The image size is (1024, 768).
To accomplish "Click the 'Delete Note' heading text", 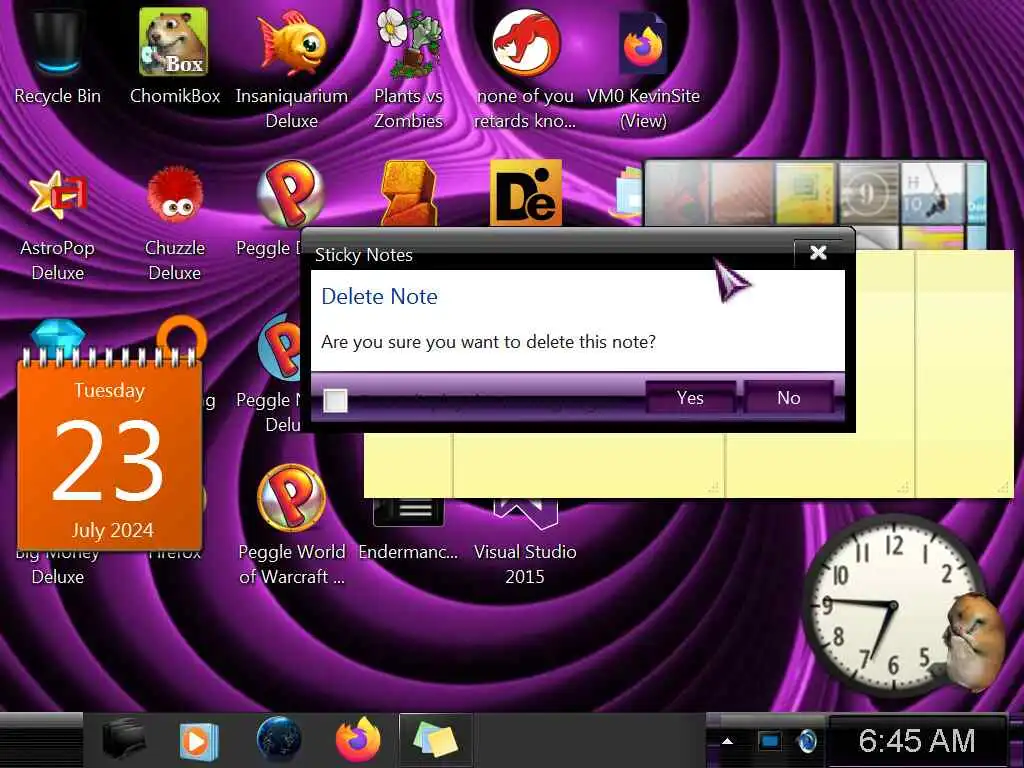I will point(379,296).
